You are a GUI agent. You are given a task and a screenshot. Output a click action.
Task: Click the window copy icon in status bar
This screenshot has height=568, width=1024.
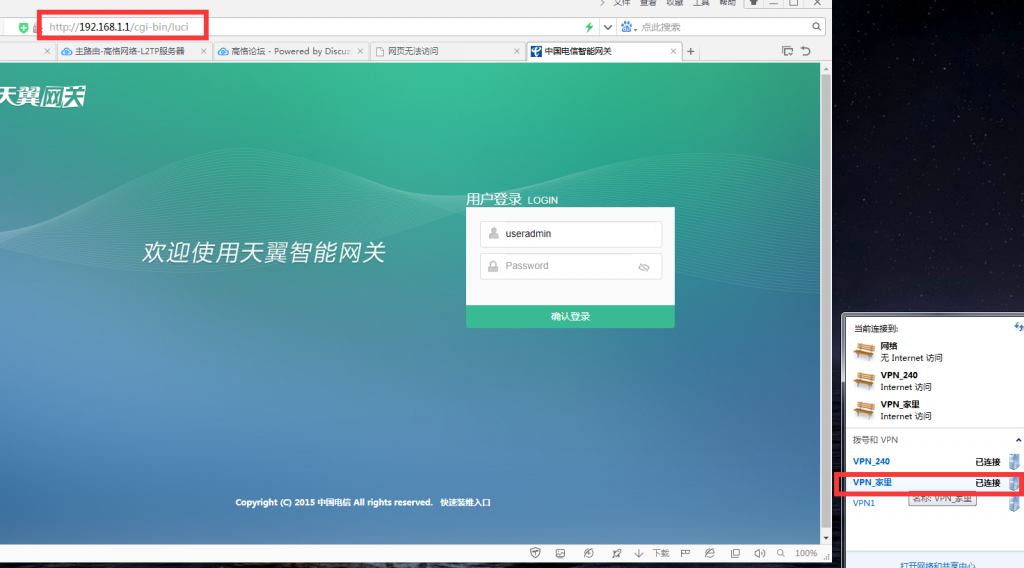(x=735, y=553)
